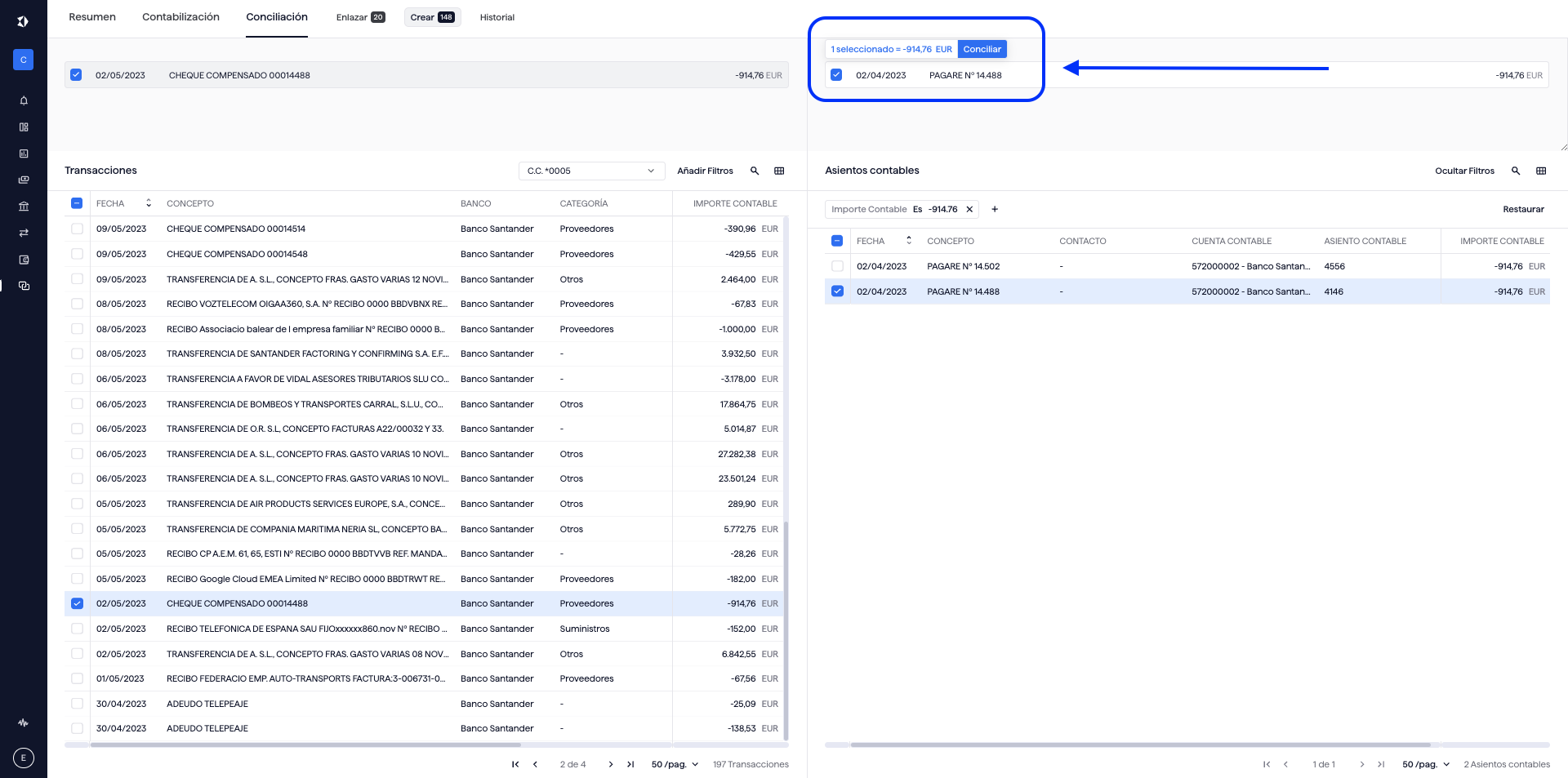Go to last page of Transacciones
Screen dimensions: 1568x778
pyautogui.click(x=630, y=764)
